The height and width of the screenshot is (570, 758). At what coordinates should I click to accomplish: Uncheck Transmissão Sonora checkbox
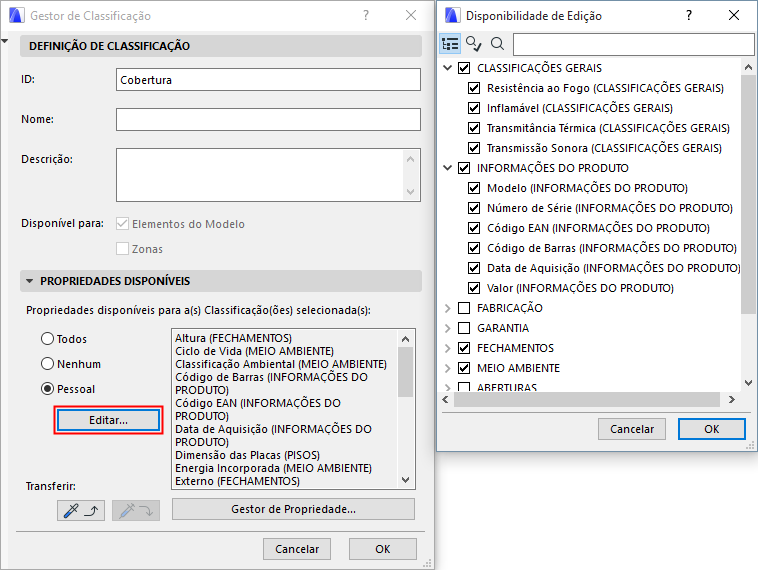click(x=474, y=148)
